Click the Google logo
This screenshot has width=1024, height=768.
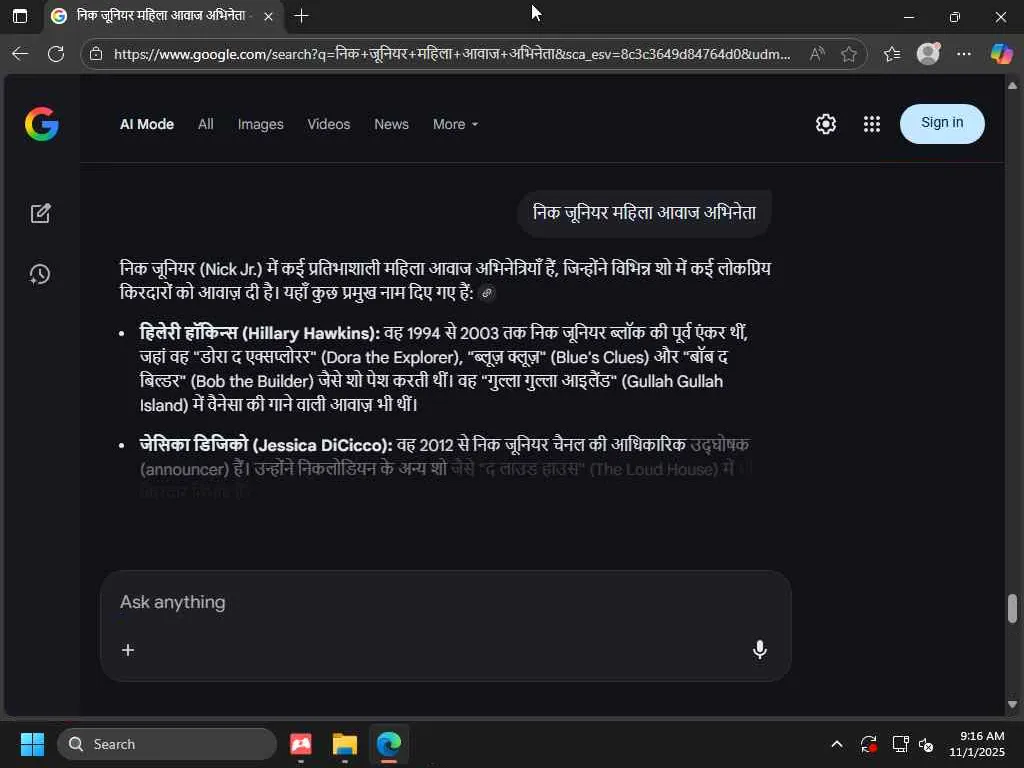pyautogui.click(x=42, y=124)
